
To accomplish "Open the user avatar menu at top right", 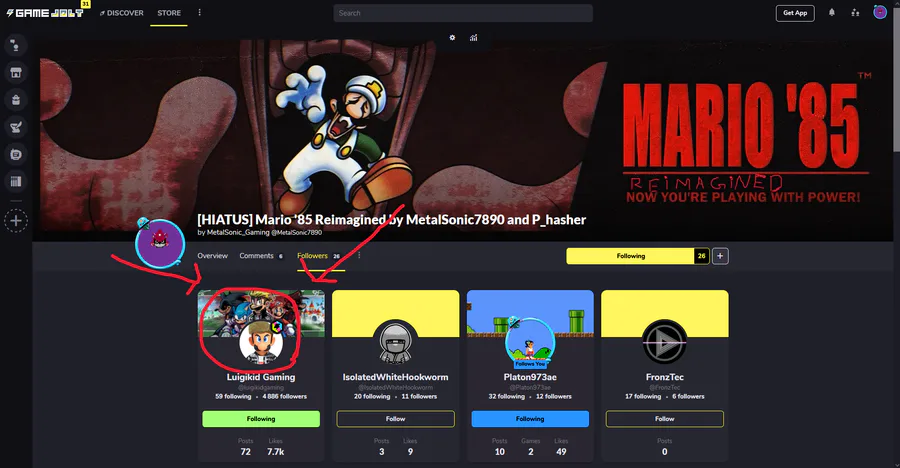I will pyautogui.click(x=879, y=12).
